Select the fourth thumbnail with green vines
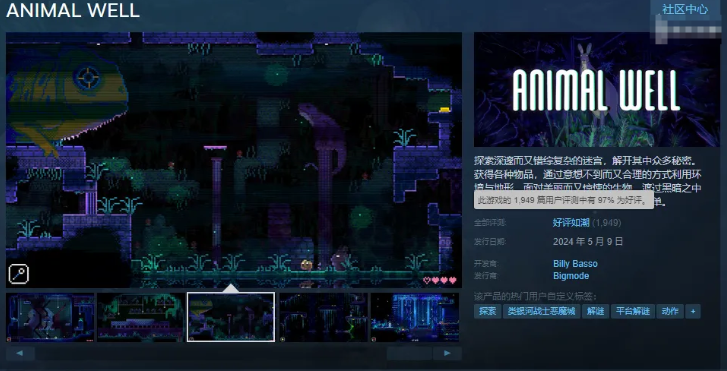This screenshot has height=371, width=727. coord(323,317)
